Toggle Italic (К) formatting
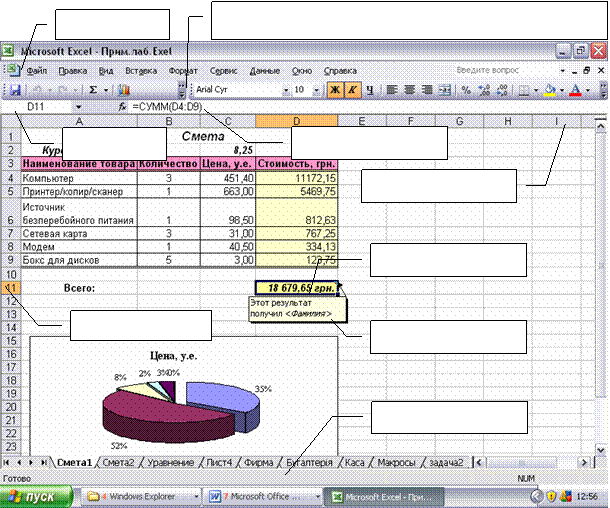The width and height of the screenshot is (610, 508). 352,90
